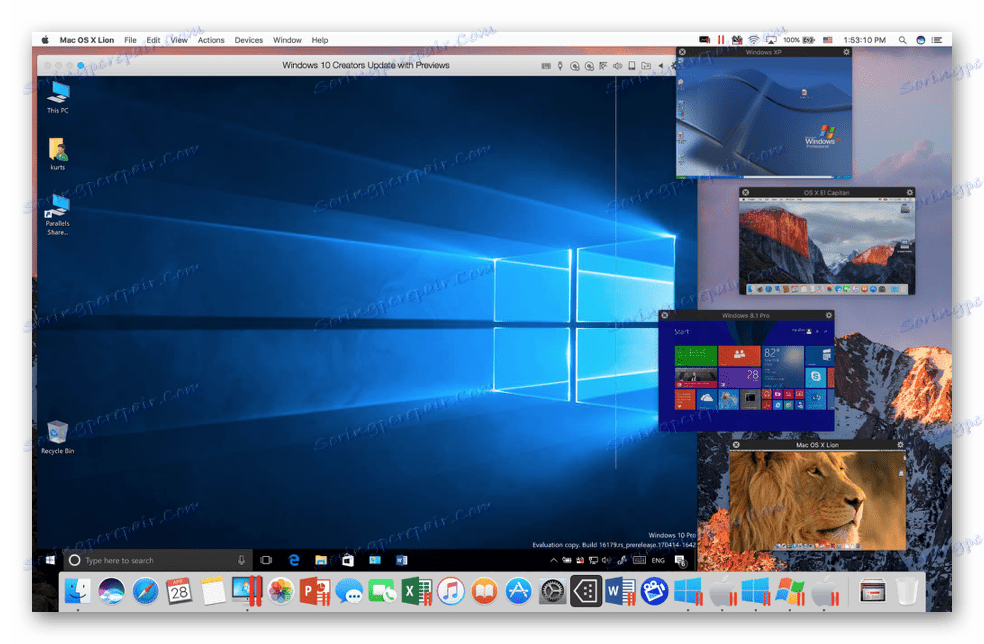Click the mobile device icon in Parallels toolbar

[x=632, y=65]
